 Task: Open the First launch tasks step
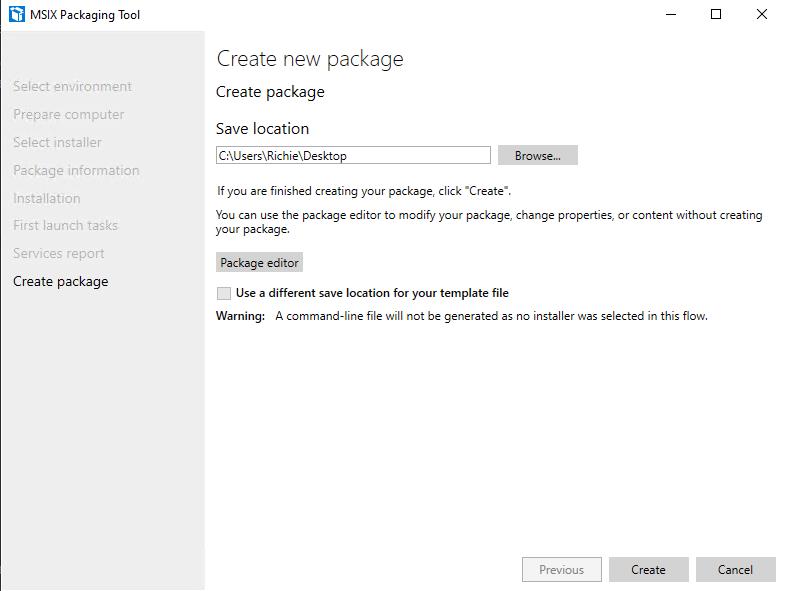tap(65, 225)
